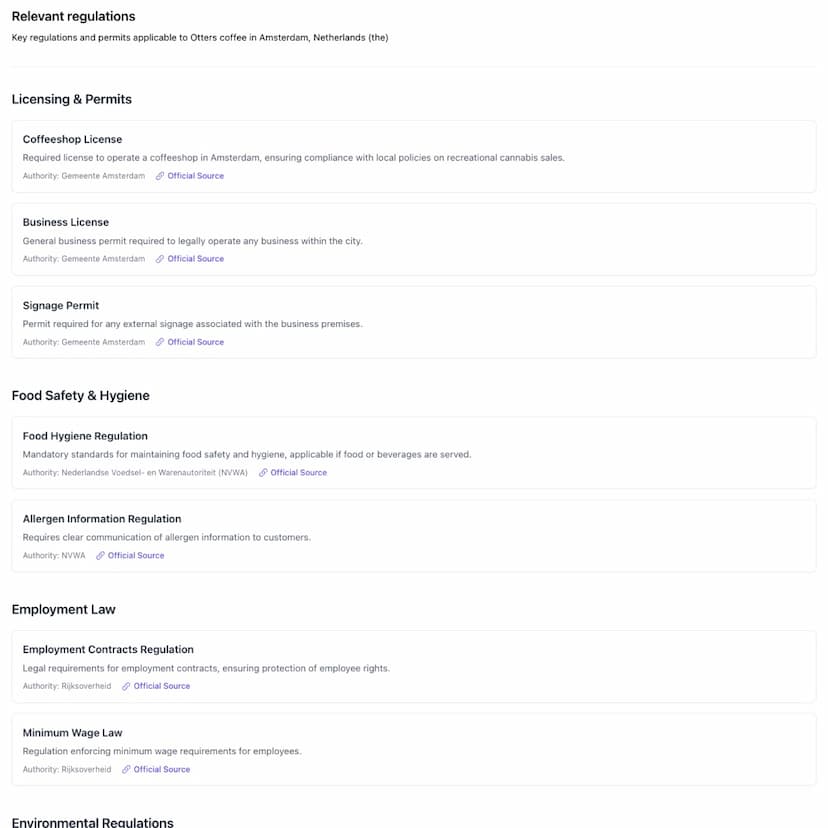The width and height of the screenshot is (828, 828).
Task: Open Official Source for Business License
Action: (x=196, y=259)
